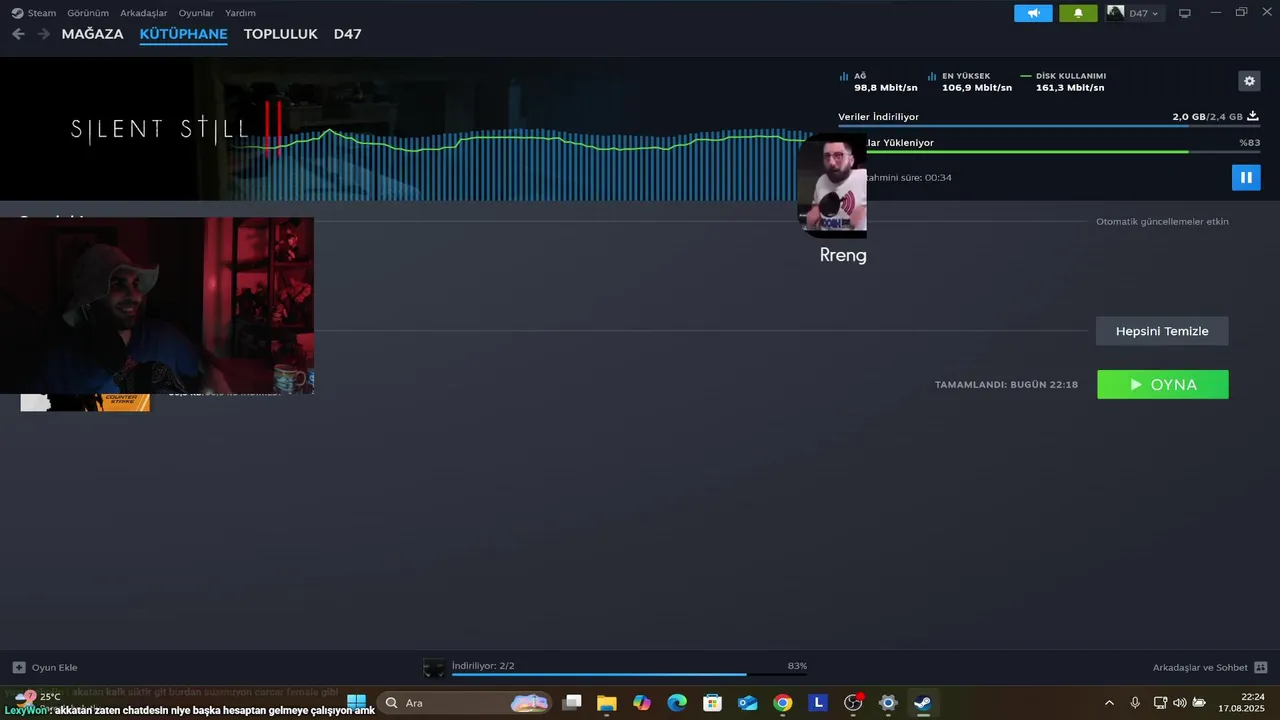The width and height of the screenshot is (1280, 720).
Task: Click the network tray icon
Action: coord(1160,703)
